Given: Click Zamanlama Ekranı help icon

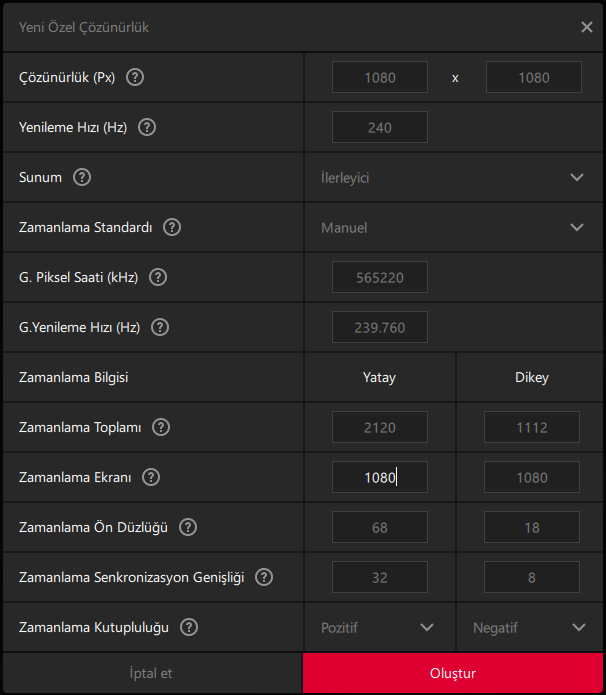Looking at the screenshot, I should (x=151, y=477).
